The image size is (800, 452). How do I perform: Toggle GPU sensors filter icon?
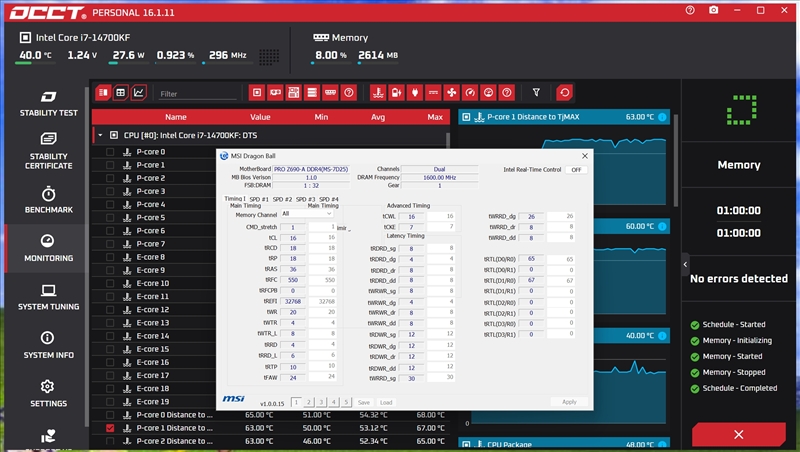click(x=275, y=92)
